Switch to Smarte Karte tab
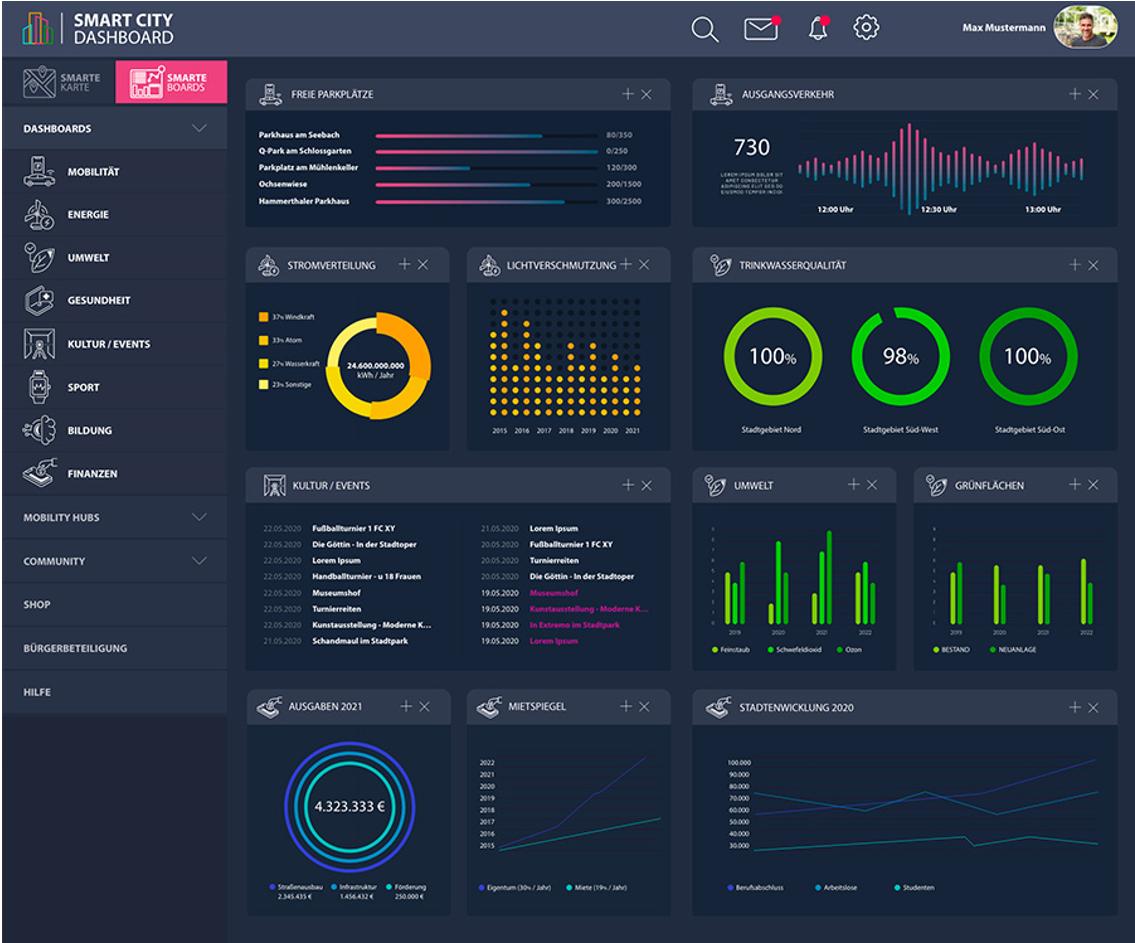 tap(61, 82)
